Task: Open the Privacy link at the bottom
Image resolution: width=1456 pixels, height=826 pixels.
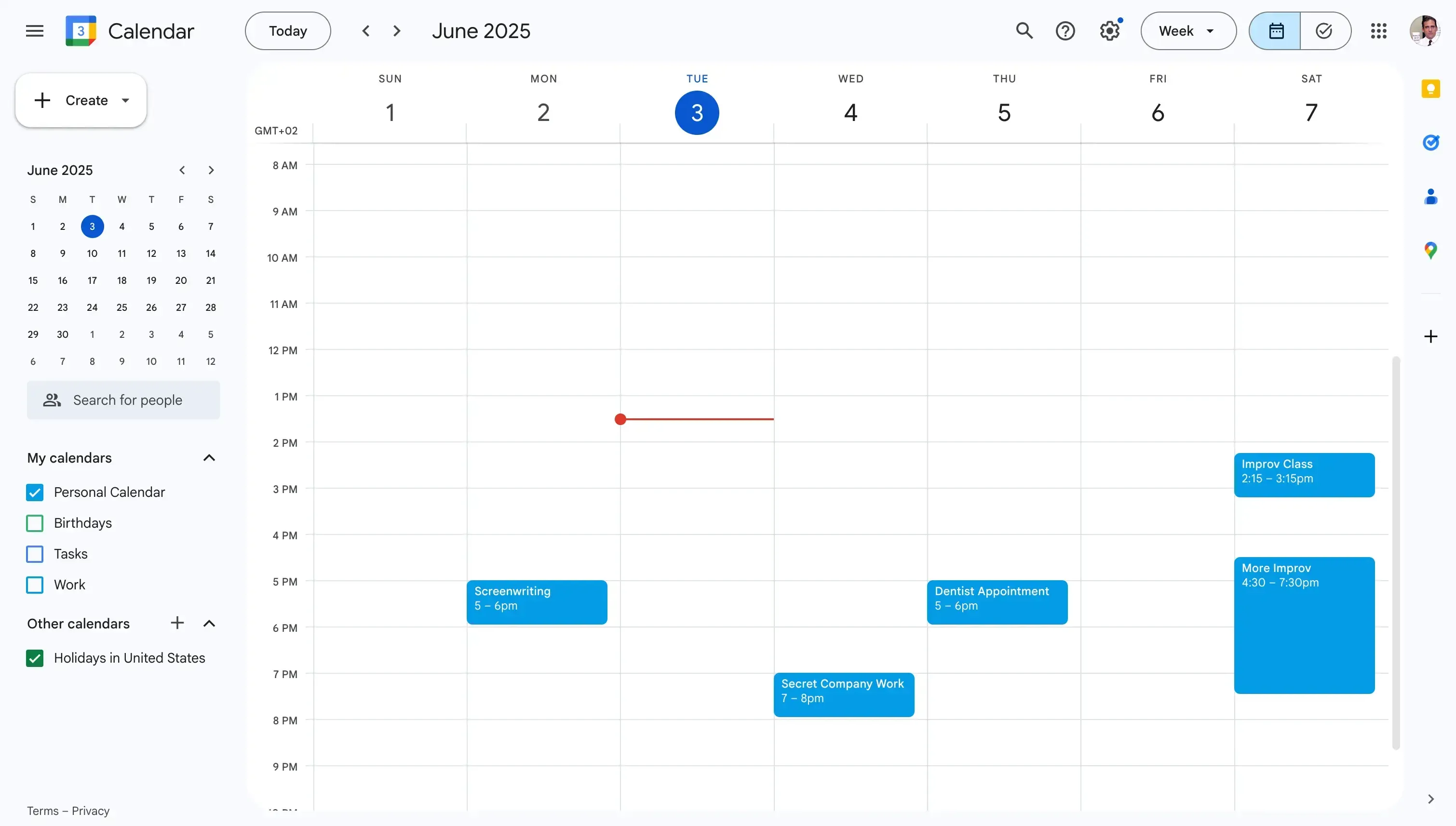Action: pyautogui.click(x=91, y=811)
